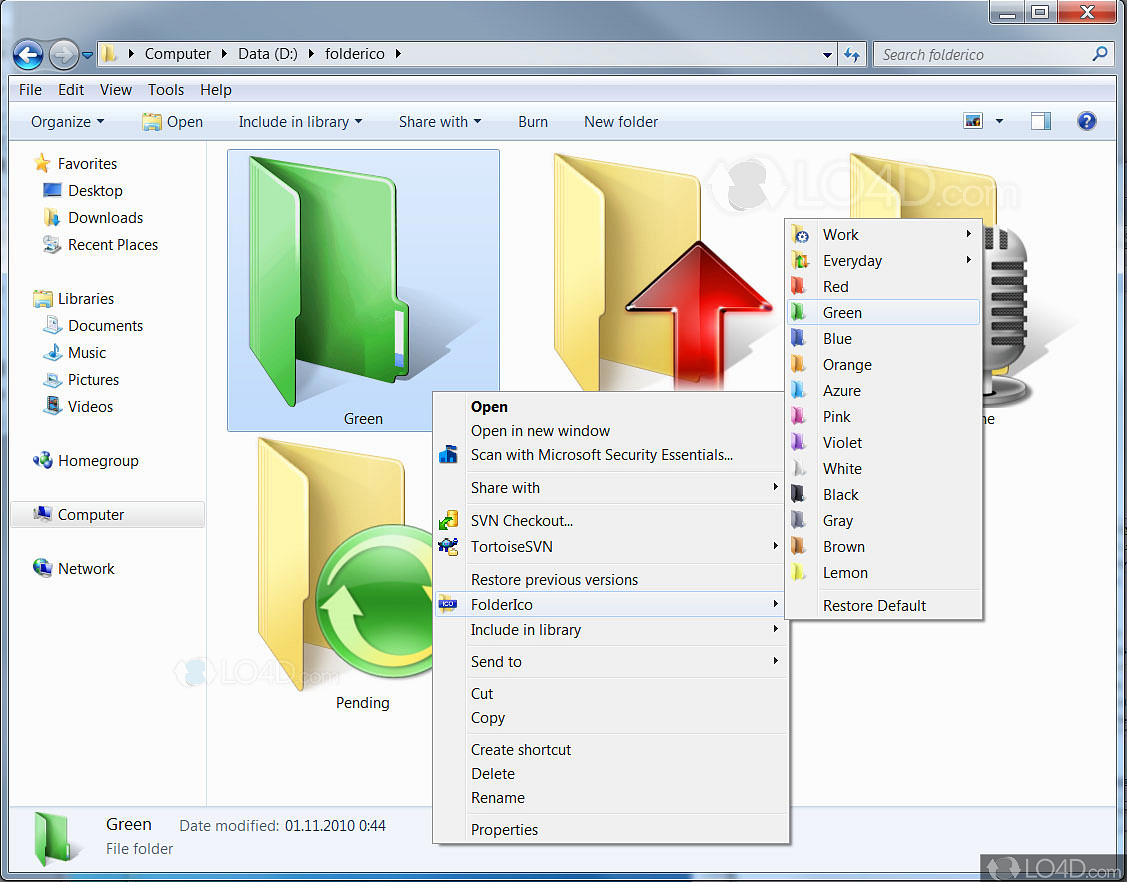The image size is (1127, 882).
Task: Click the Microsoft Security Essentials scan icon
Action: [x=448, y=455]
